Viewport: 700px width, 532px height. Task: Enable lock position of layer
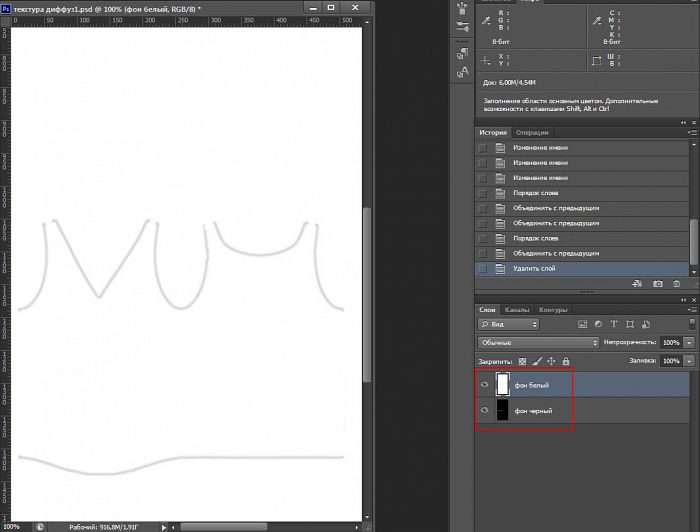point(551,360)
